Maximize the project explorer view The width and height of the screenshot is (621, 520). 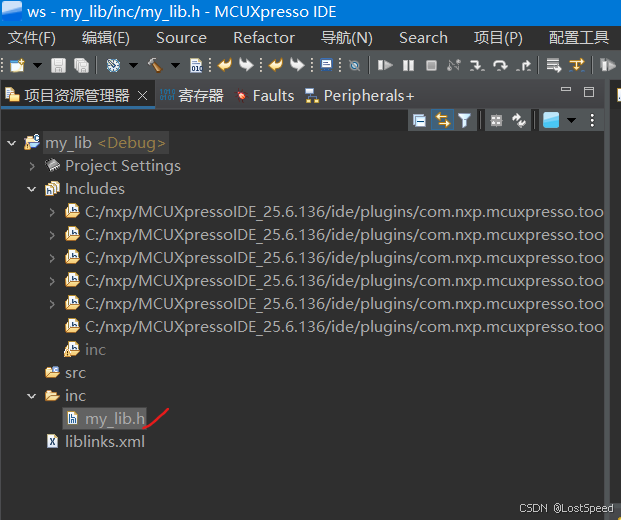click(x=589, y=92)
